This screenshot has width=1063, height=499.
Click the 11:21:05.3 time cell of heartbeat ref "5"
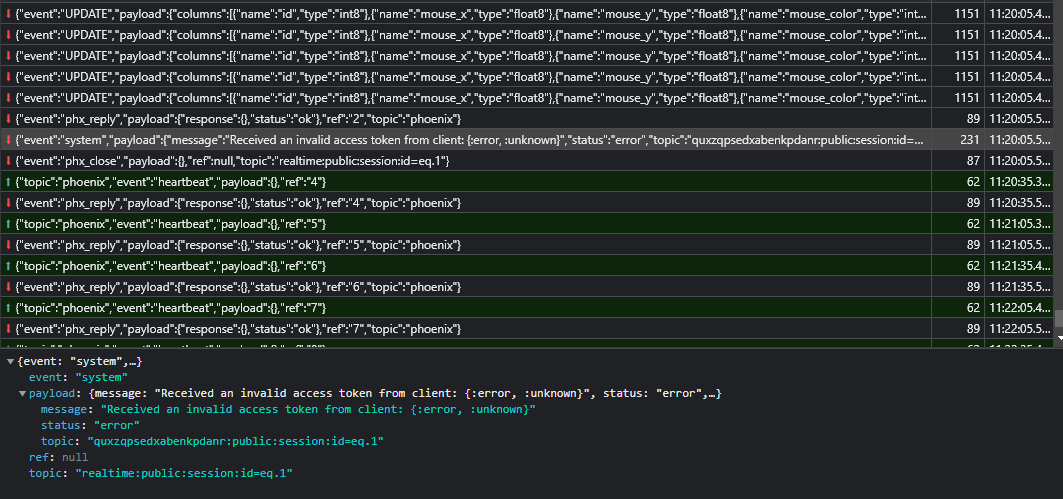tap(1019, 224)
